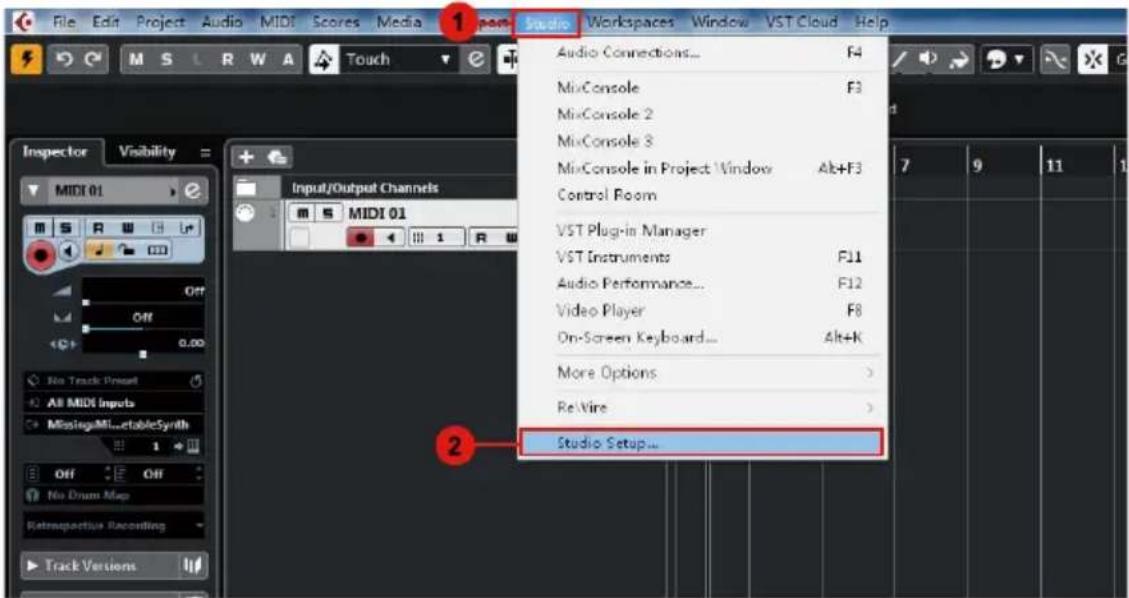Select the Line draw tool in the toolbar
1129x598 pixels.
[899, 60]
